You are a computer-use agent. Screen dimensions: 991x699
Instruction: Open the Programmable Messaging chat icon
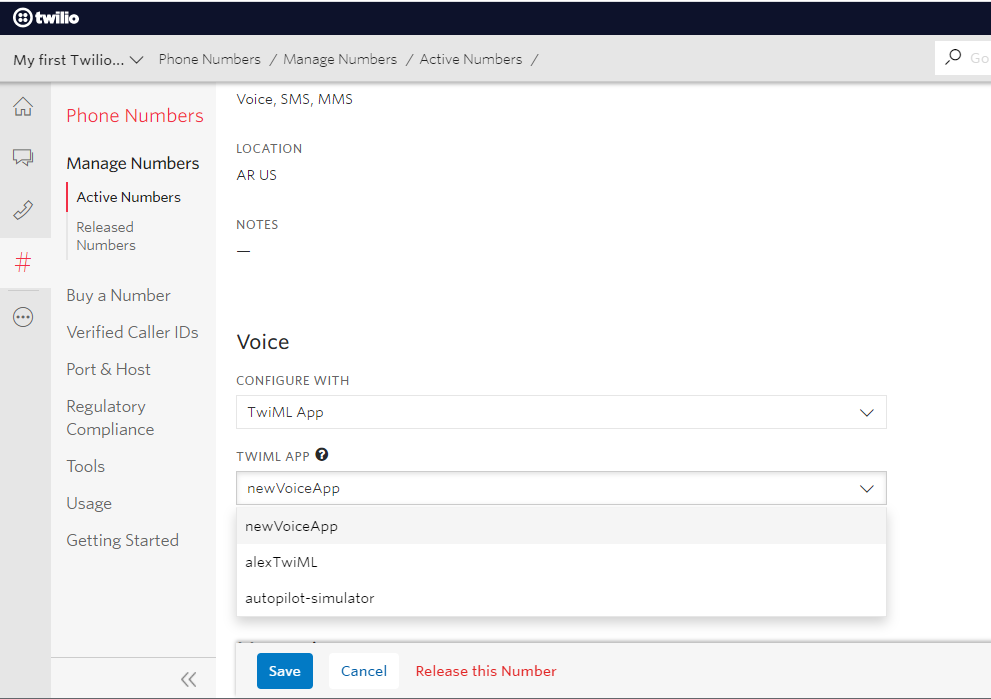click(23, 157)
